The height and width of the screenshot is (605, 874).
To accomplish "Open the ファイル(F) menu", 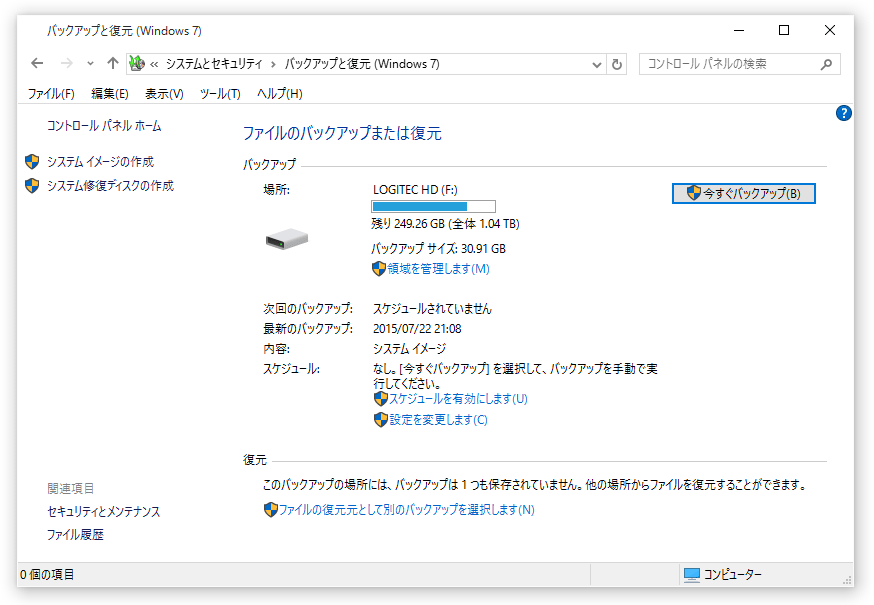I will 51,94.
